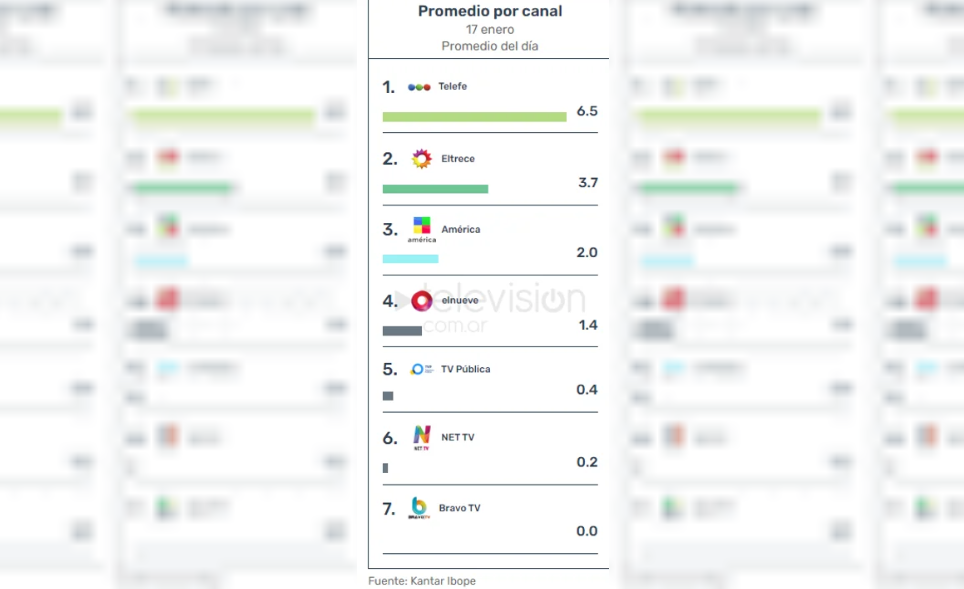The width and height of the screenshot is (964, 589).
Task: Click the Telefe channel name
Action: [x=452, y=87]
